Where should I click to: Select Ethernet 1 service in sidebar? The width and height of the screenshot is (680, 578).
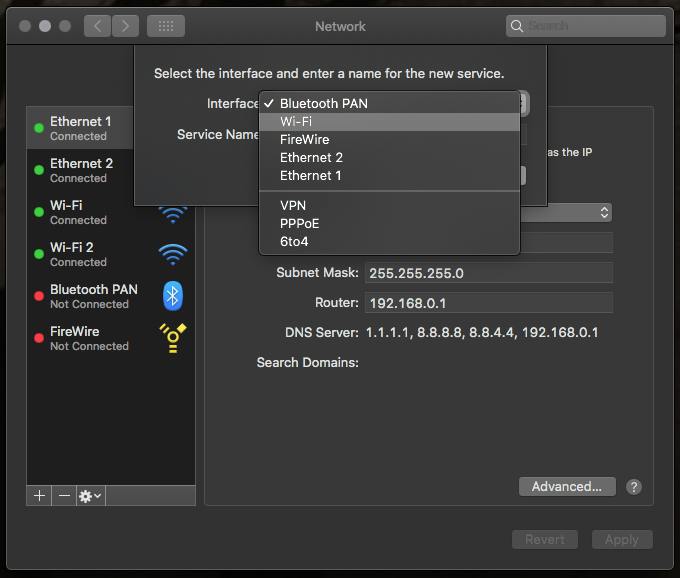coord(81,128)
